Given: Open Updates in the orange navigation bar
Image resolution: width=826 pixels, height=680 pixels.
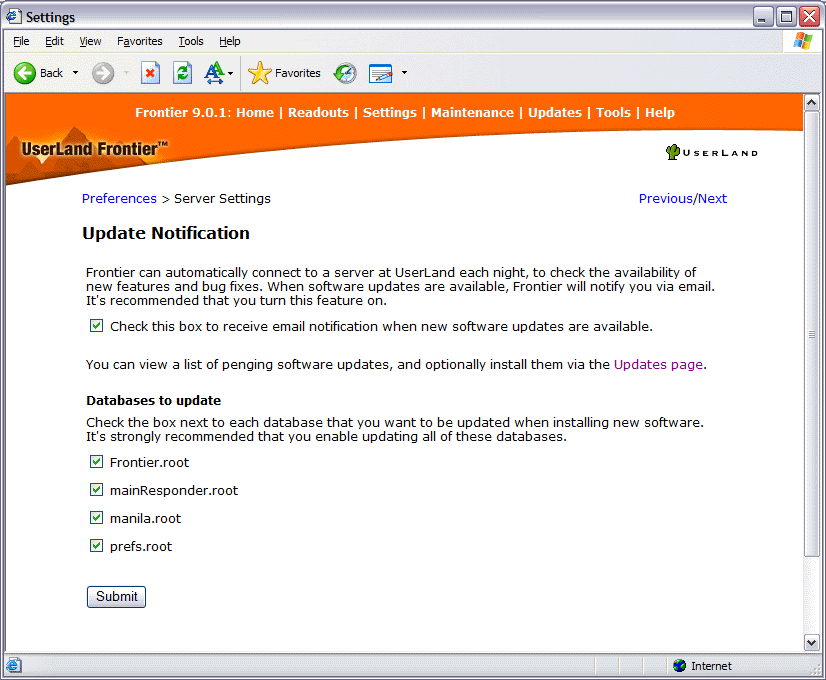Looking at the screenshot, I should tap(555, 113).
